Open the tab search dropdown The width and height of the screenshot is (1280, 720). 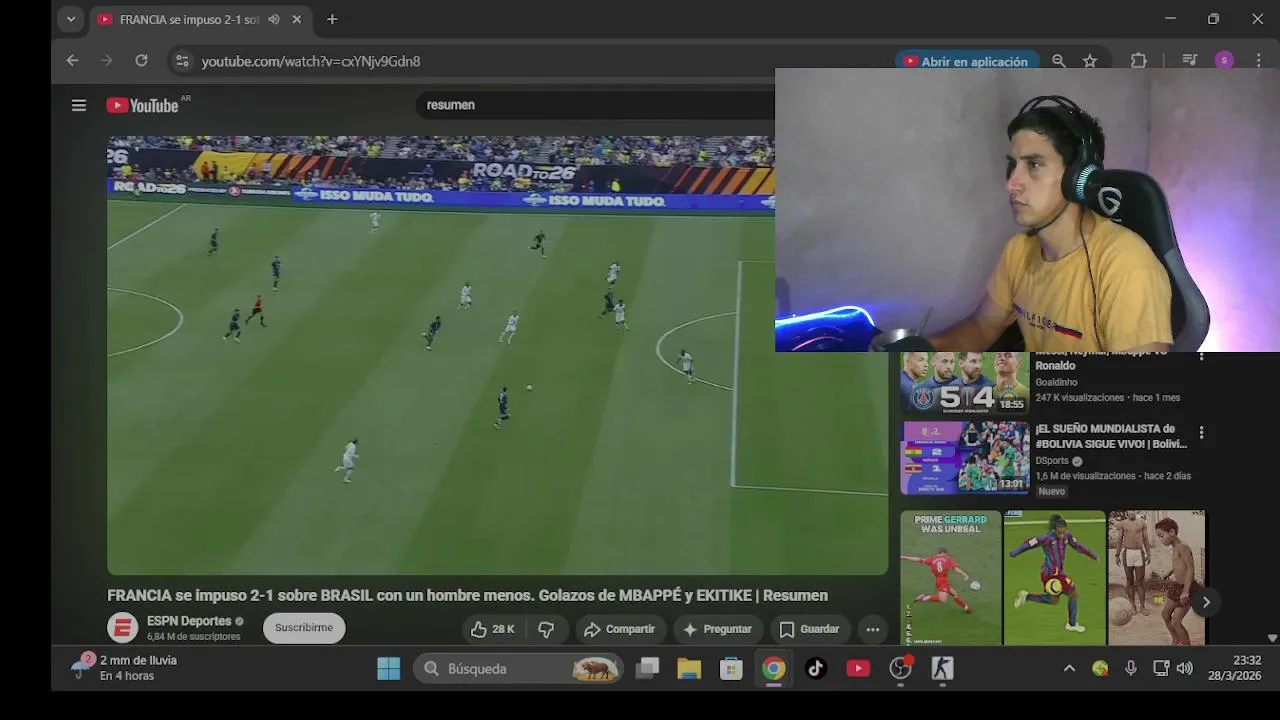coord(70,19)
